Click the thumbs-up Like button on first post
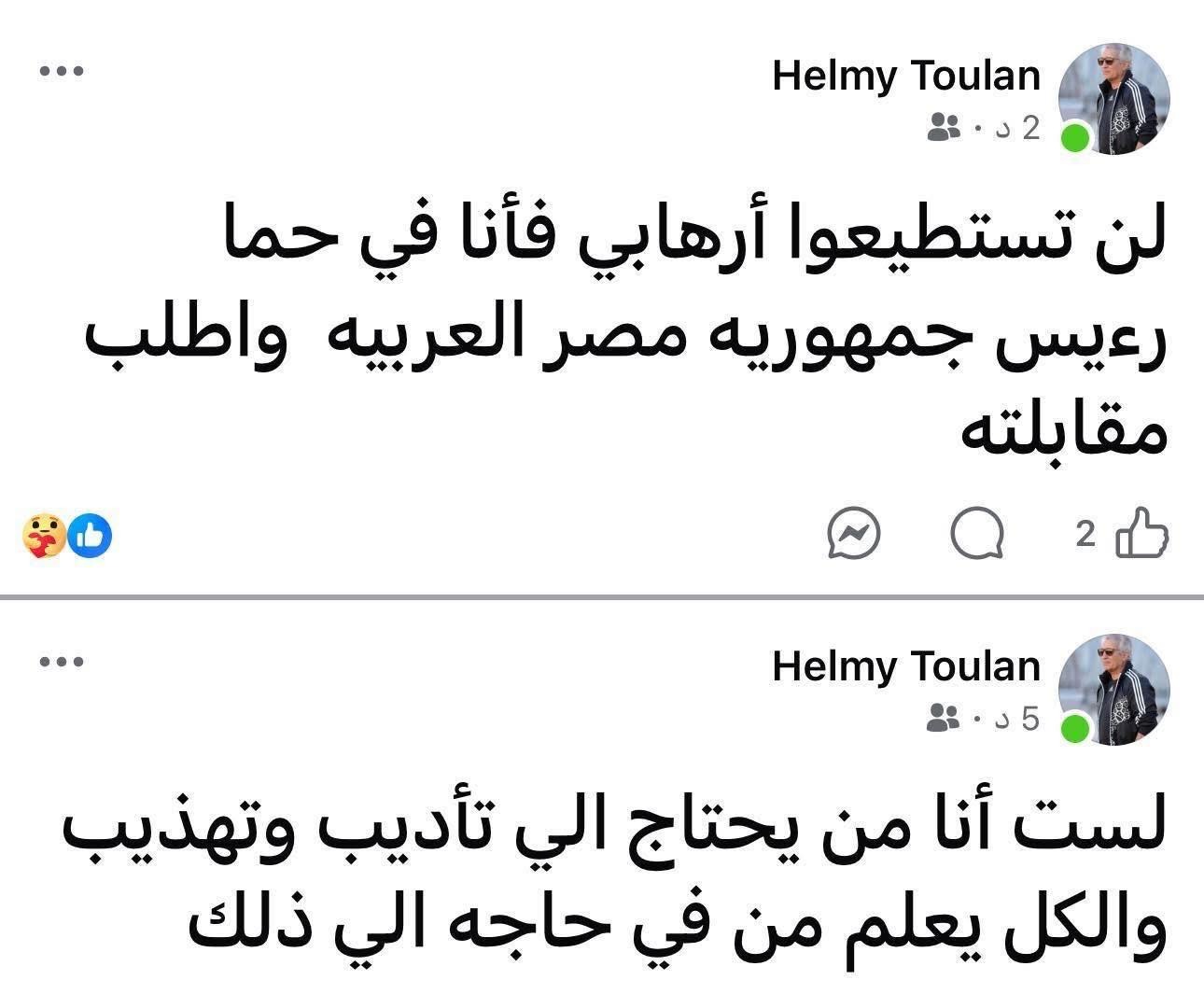1204x994 pixels. click(1142, 534)
